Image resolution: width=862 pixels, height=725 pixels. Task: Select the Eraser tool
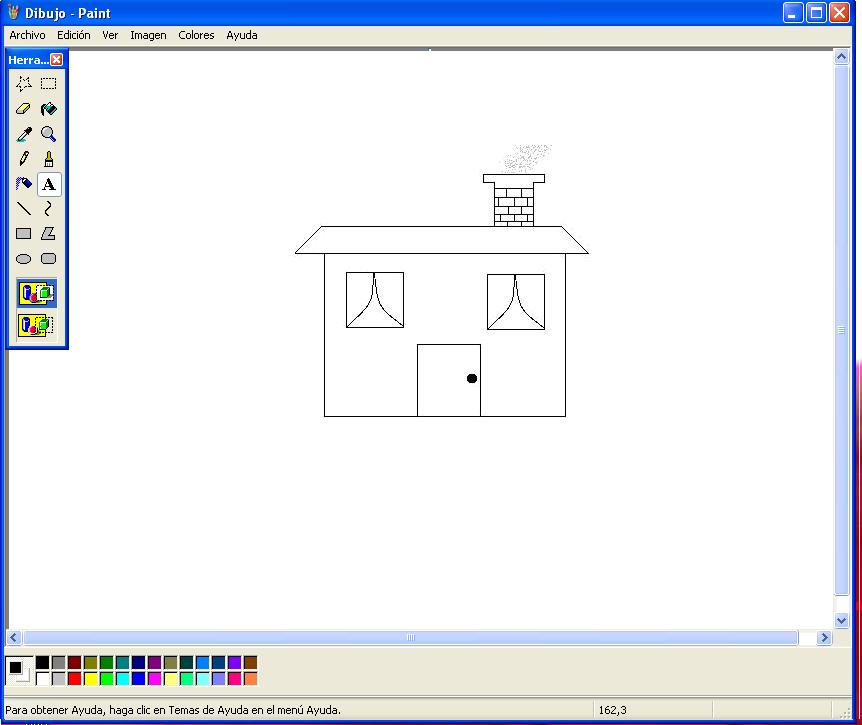(x=24, y=109)
